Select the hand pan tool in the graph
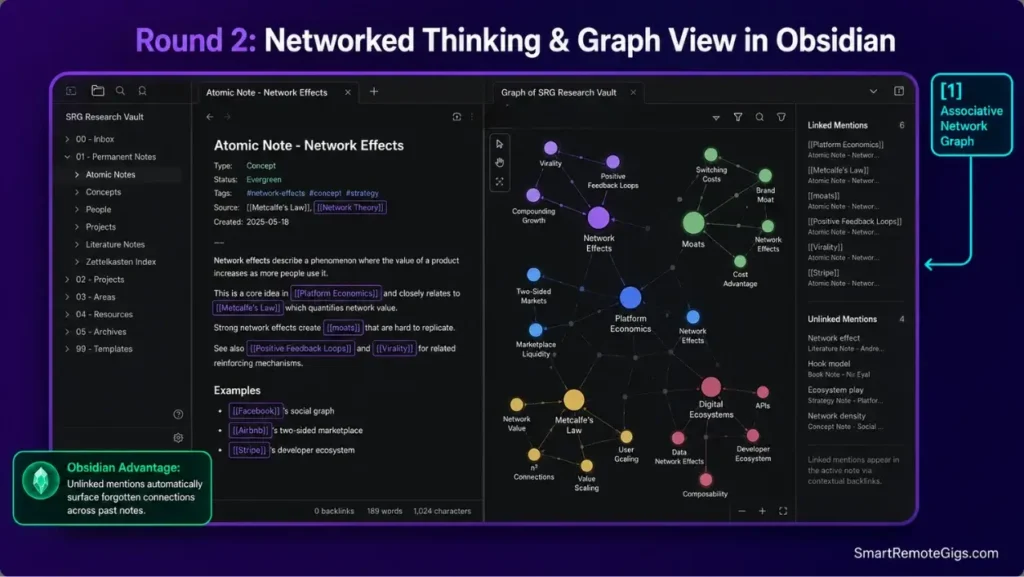The height and width of the screenshot is (577, 1024). (500, 163)
